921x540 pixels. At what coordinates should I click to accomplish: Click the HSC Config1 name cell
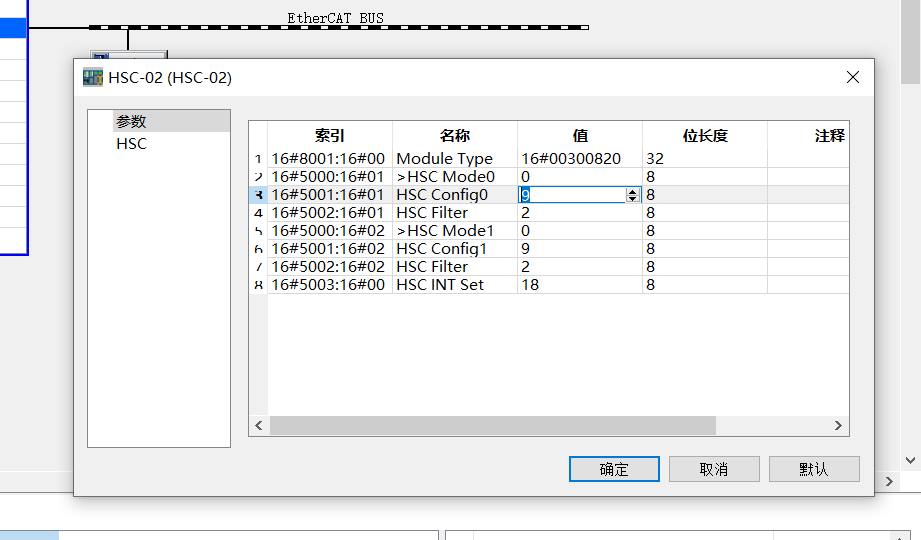coord(455,249)
